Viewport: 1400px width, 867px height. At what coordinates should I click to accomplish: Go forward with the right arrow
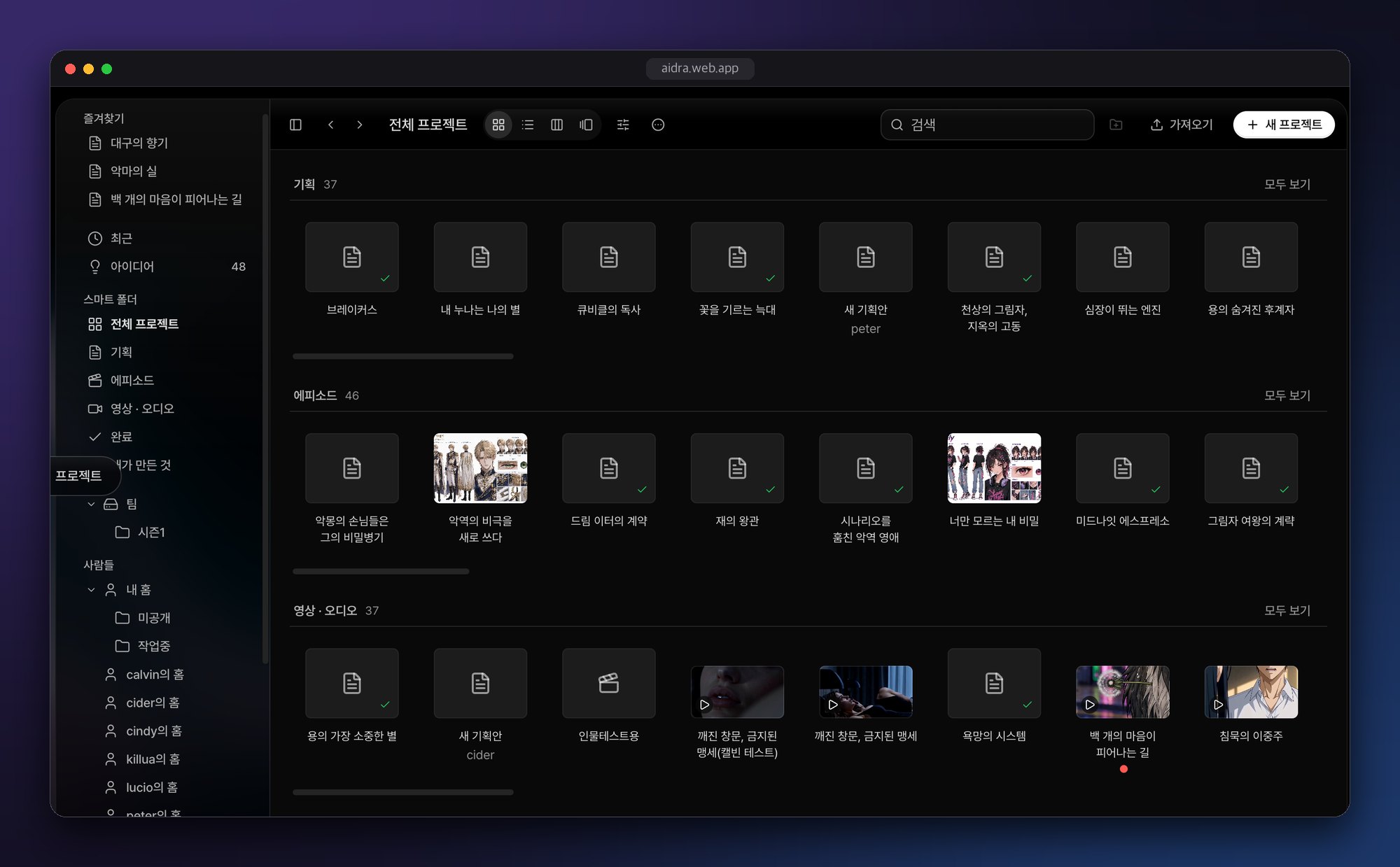point(360,125)
